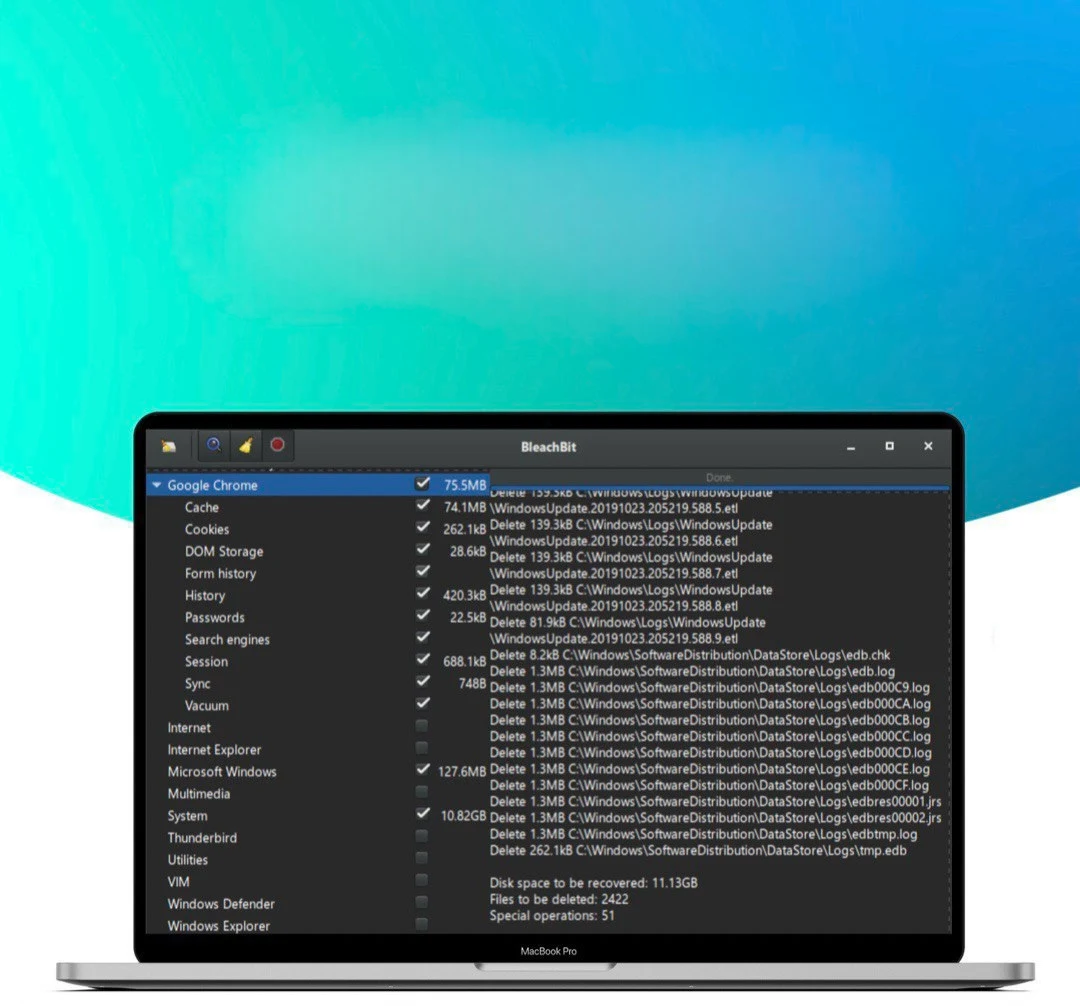This screenshot has height=1006, width=1080.
Task: Click the 10.82GB System size value
Action: click(464, 815)
